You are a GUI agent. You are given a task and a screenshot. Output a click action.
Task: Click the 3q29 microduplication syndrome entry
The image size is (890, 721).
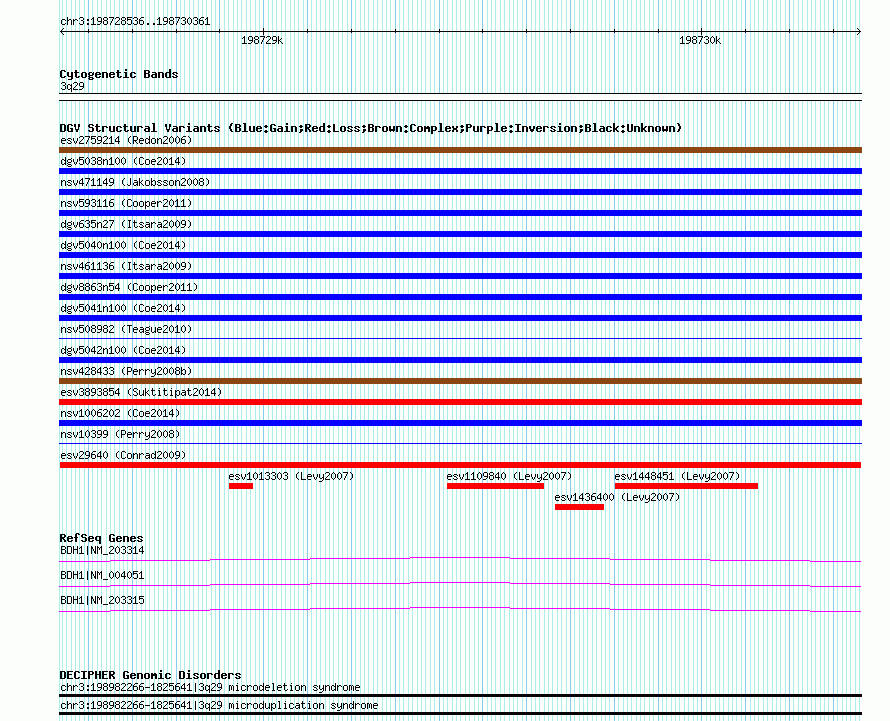coord(219,706)
